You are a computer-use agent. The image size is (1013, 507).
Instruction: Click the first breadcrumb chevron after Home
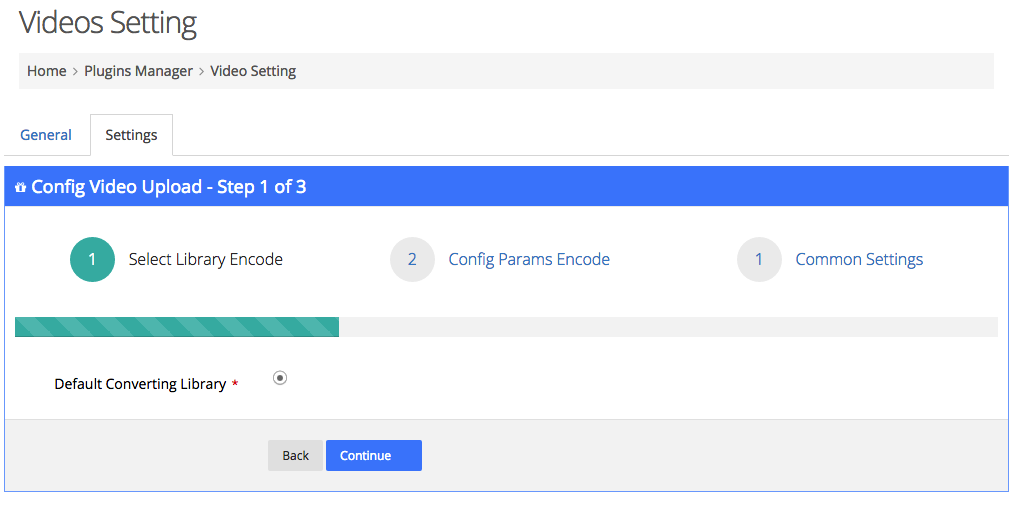click(75, 71)
